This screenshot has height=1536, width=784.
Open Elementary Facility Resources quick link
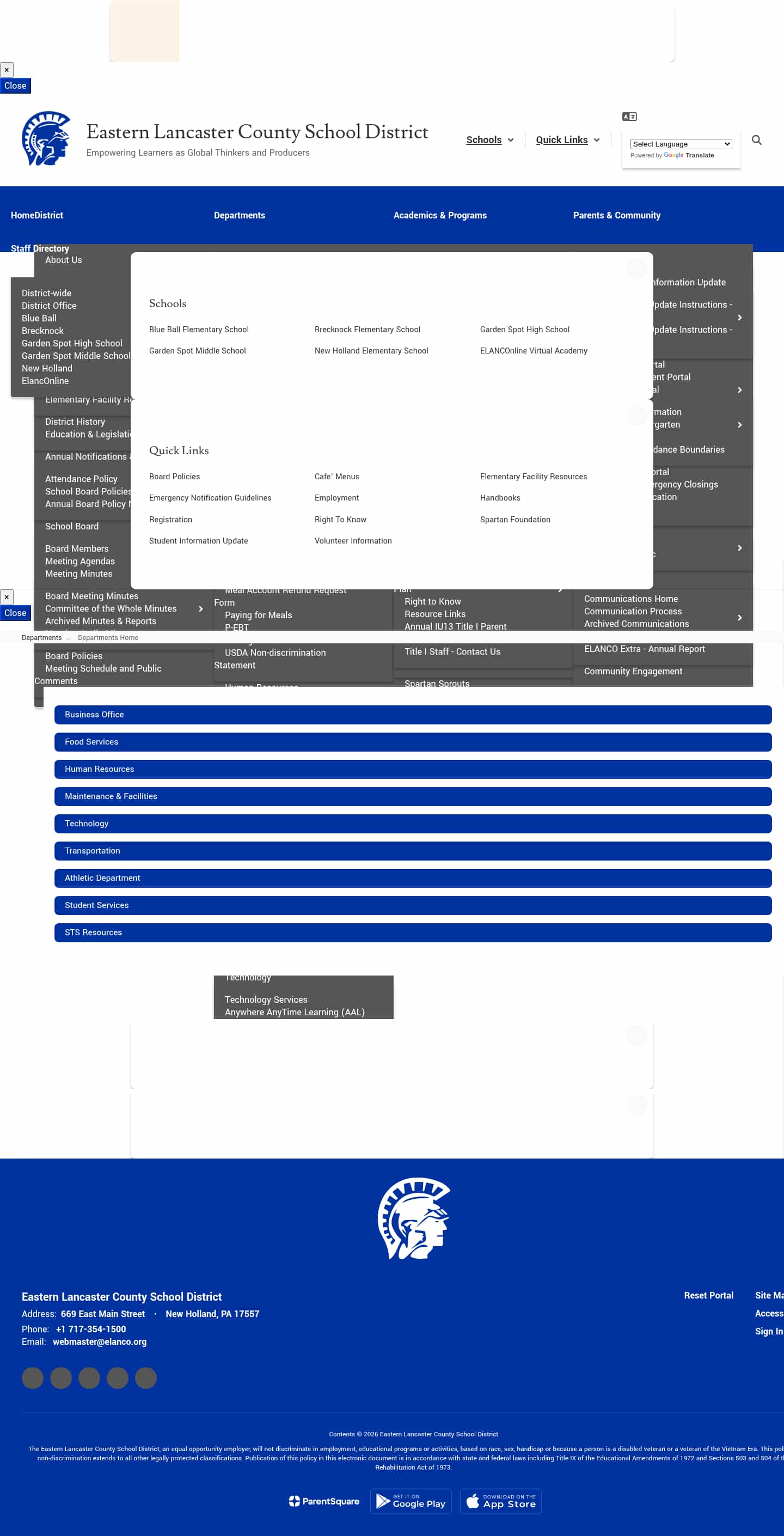click(x=534, y=477)
